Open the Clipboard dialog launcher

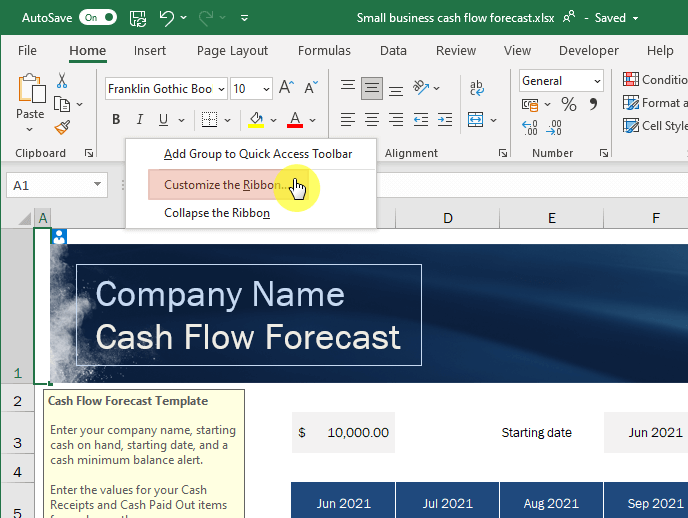click(x=89, y=153)
